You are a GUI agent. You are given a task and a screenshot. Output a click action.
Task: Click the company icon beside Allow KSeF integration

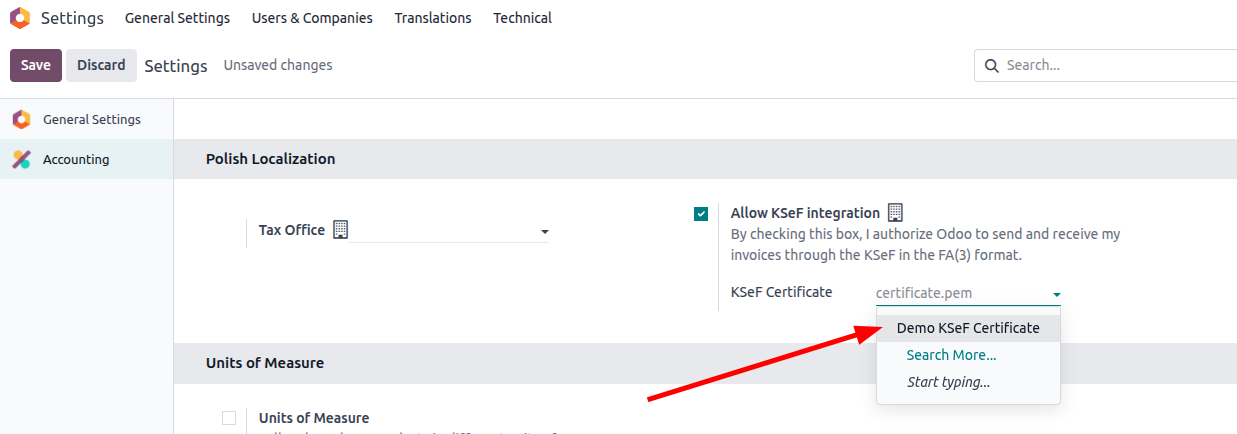point(895,212)
